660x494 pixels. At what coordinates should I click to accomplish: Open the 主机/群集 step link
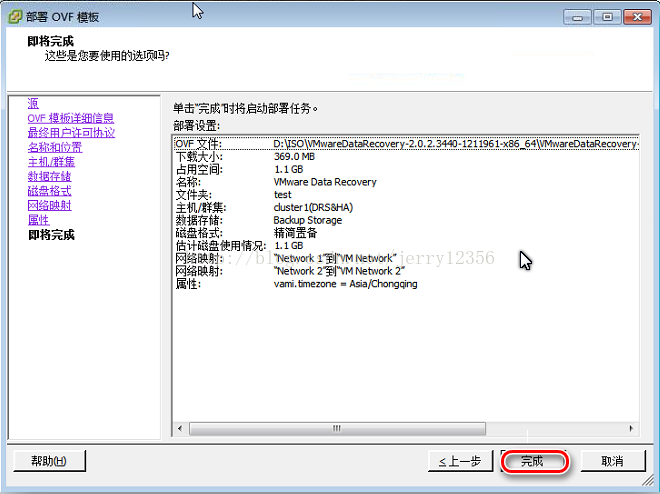click(x=51, y=162)
